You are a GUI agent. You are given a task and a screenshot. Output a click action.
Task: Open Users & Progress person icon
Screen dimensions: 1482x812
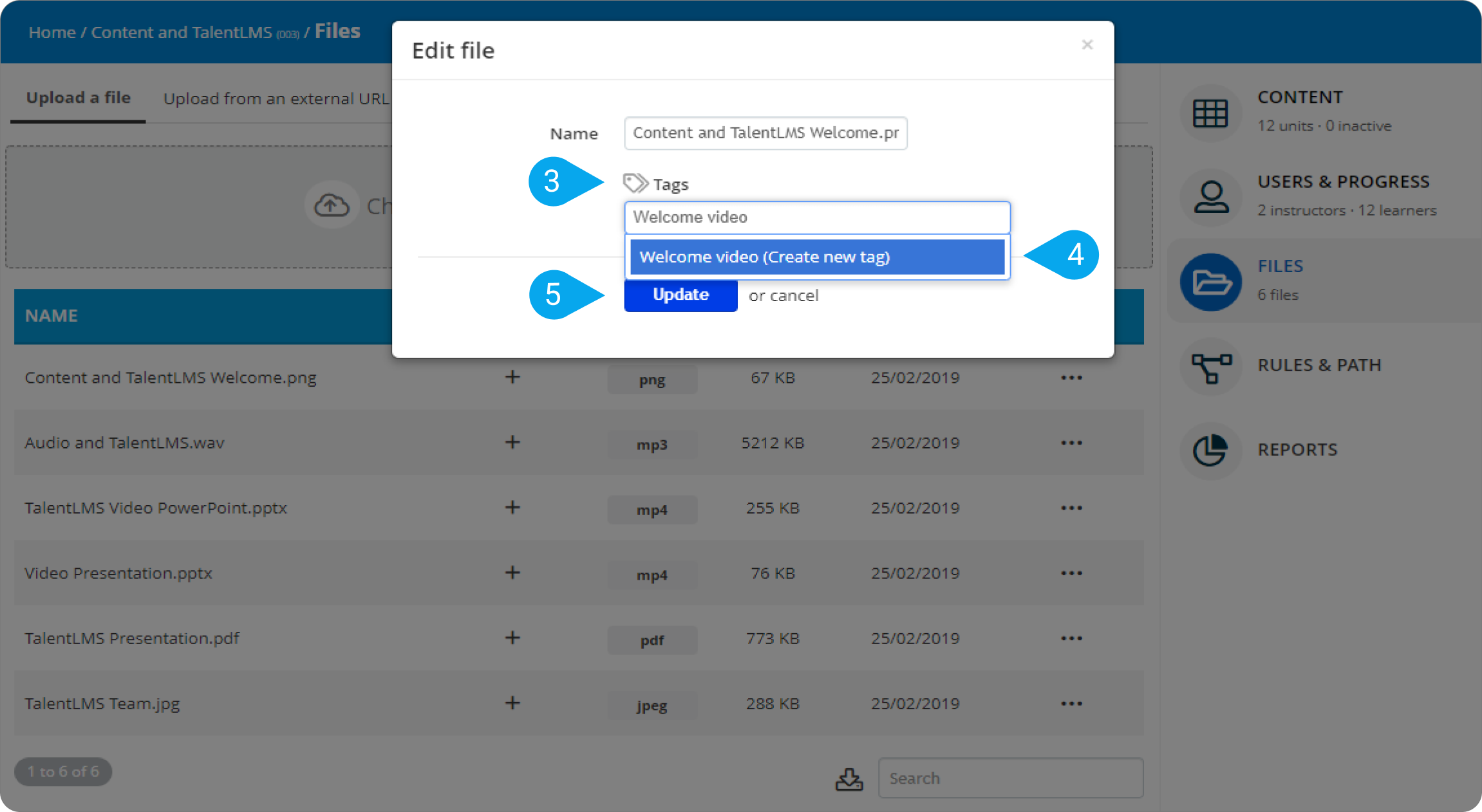pyautogui.click(x=1210, y=197)
